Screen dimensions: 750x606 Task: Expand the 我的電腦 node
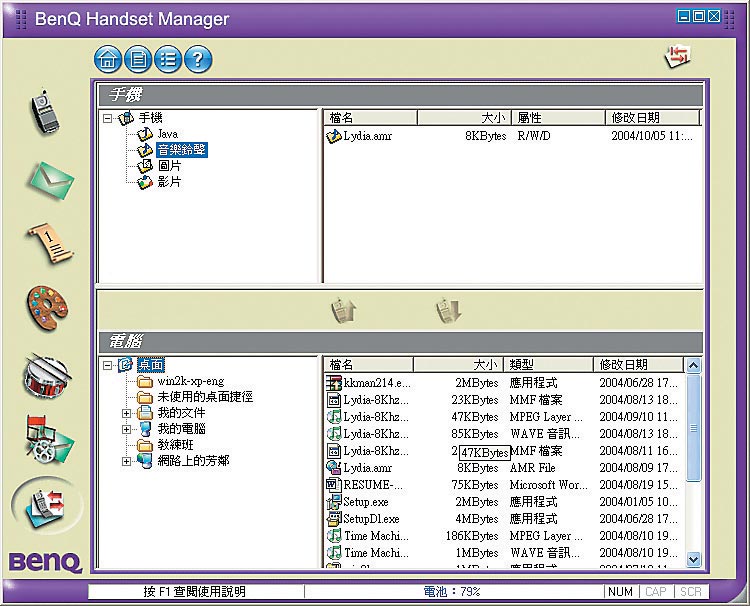pos(126,429)
